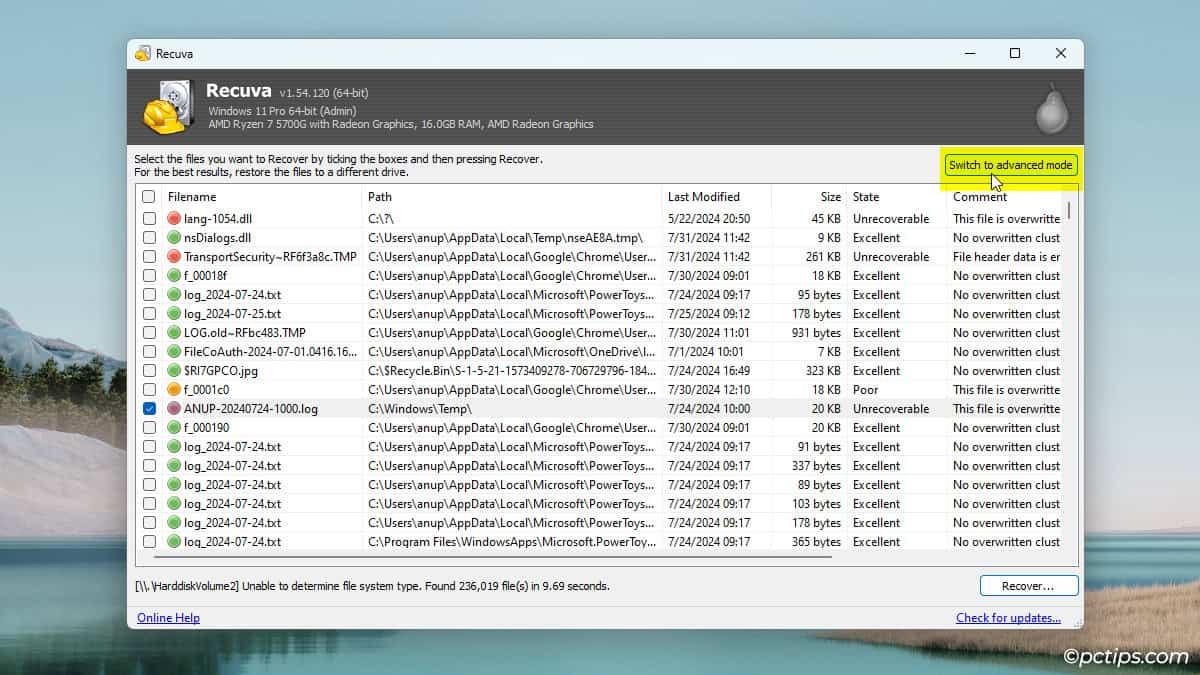Screen dimensions: 1200x675
Task: Tick the checkbox for the FileCoAuth-2024-07-01 file
Action: click(x=149, y=352)
